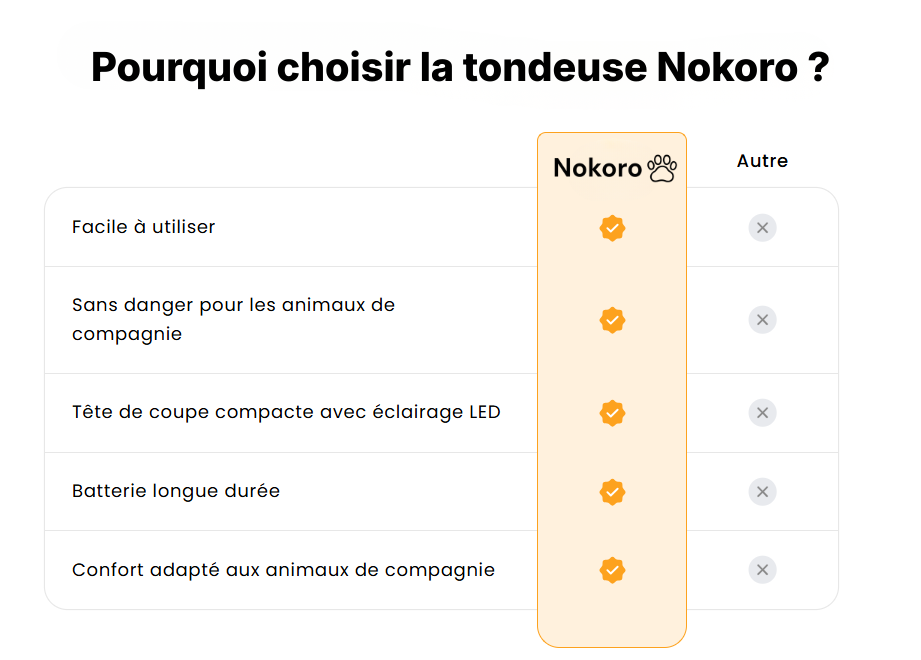
Task: Click the Autre column header
Action: pos(762,161)
